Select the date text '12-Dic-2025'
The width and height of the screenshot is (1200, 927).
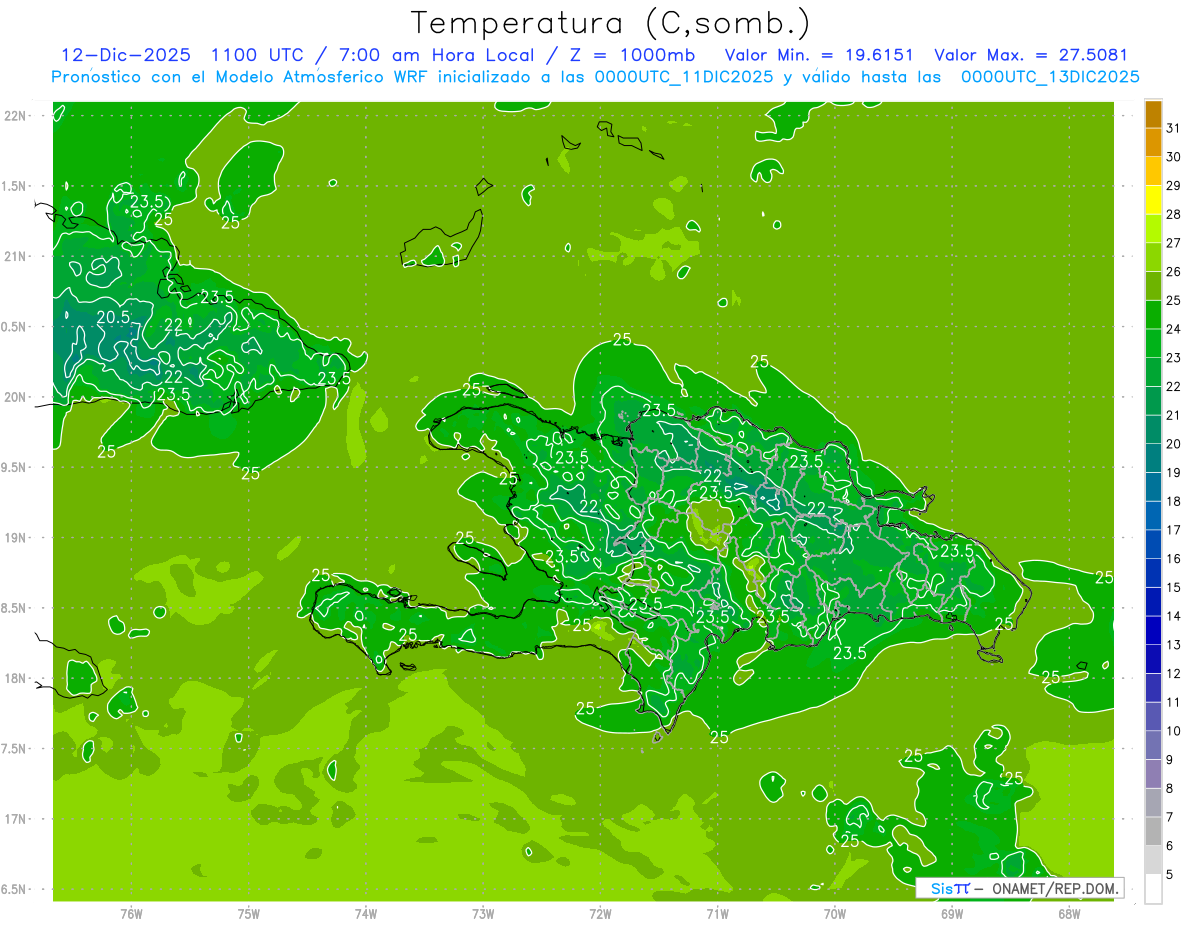126,55
